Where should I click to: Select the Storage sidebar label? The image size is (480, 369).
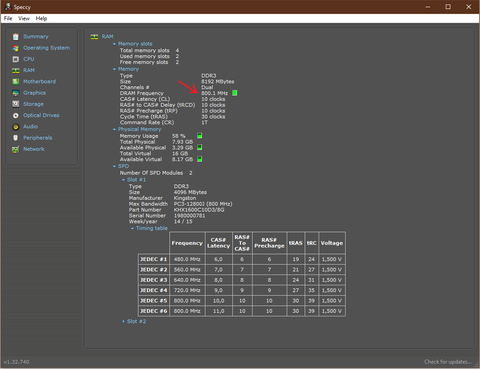coord(33,104)
